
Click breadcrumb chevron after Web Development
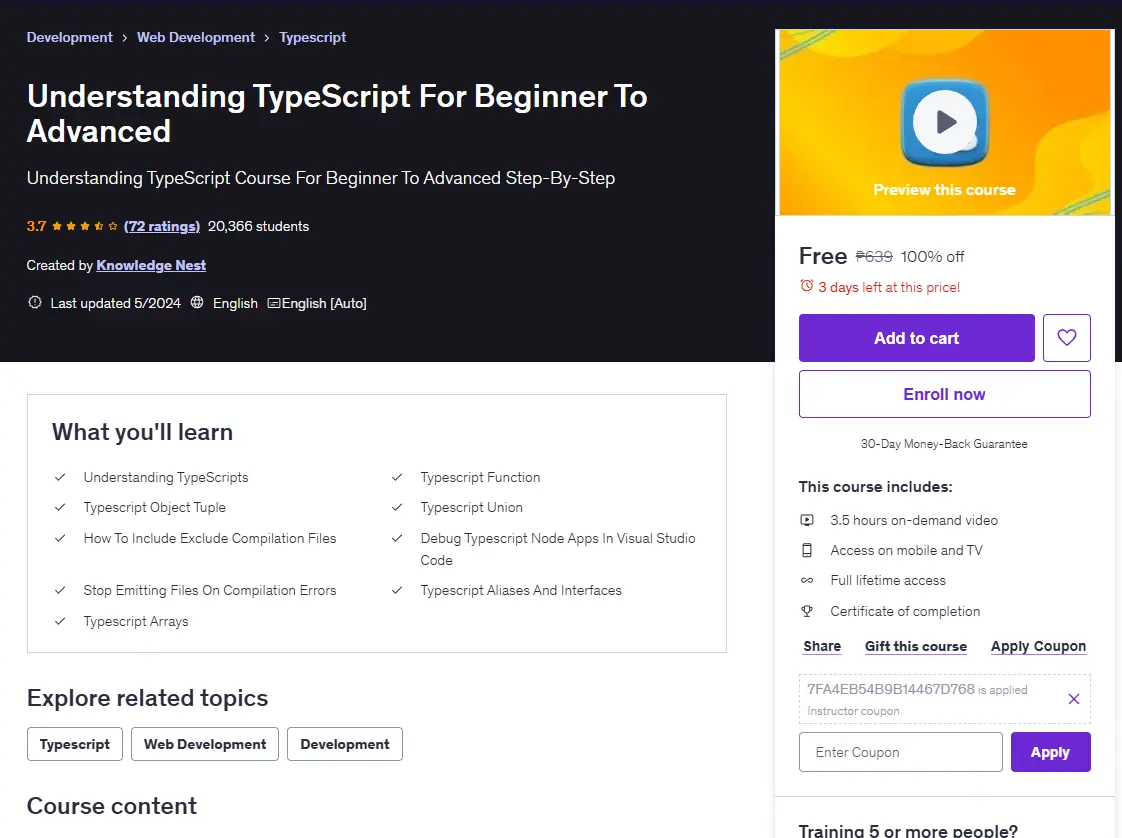click(267, 38)
